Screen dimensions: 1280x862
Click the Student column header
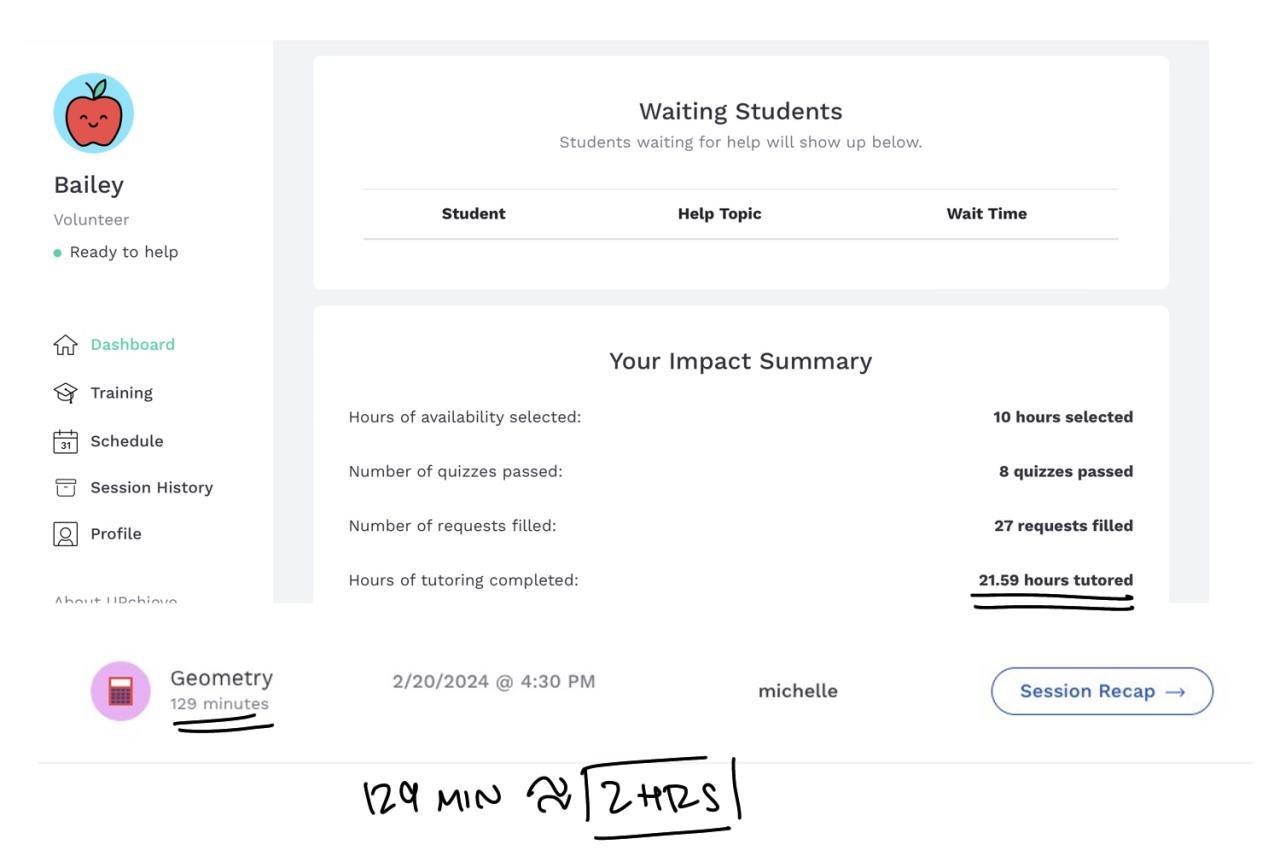(x=473, y=214)
